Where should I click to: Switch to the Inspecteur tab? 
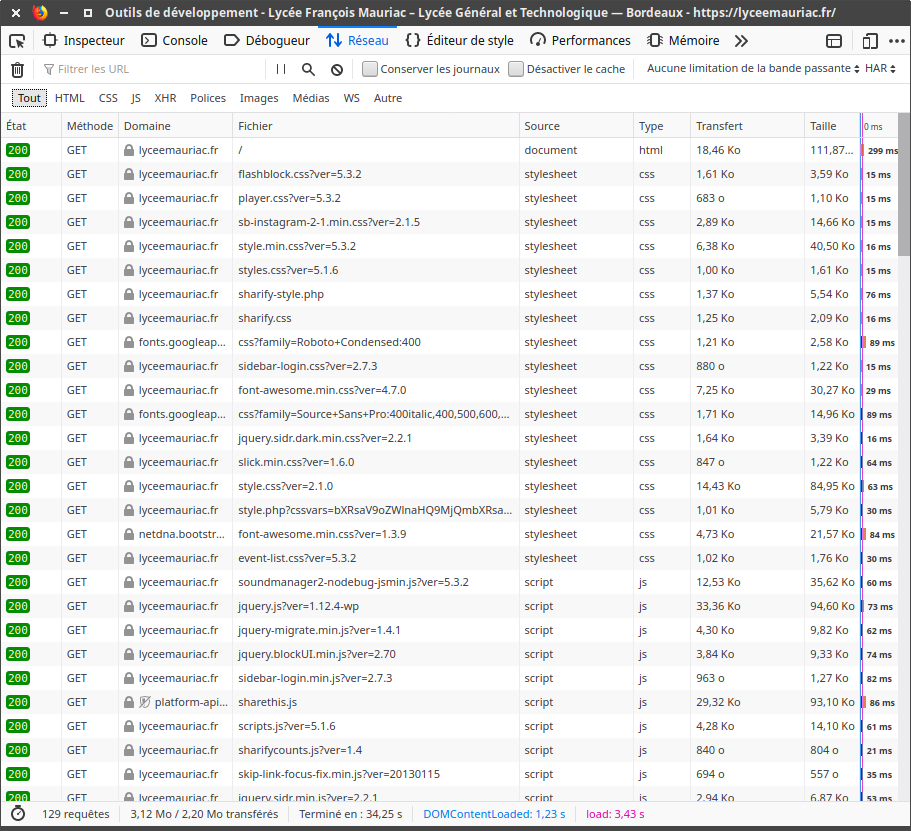point(84,41)
